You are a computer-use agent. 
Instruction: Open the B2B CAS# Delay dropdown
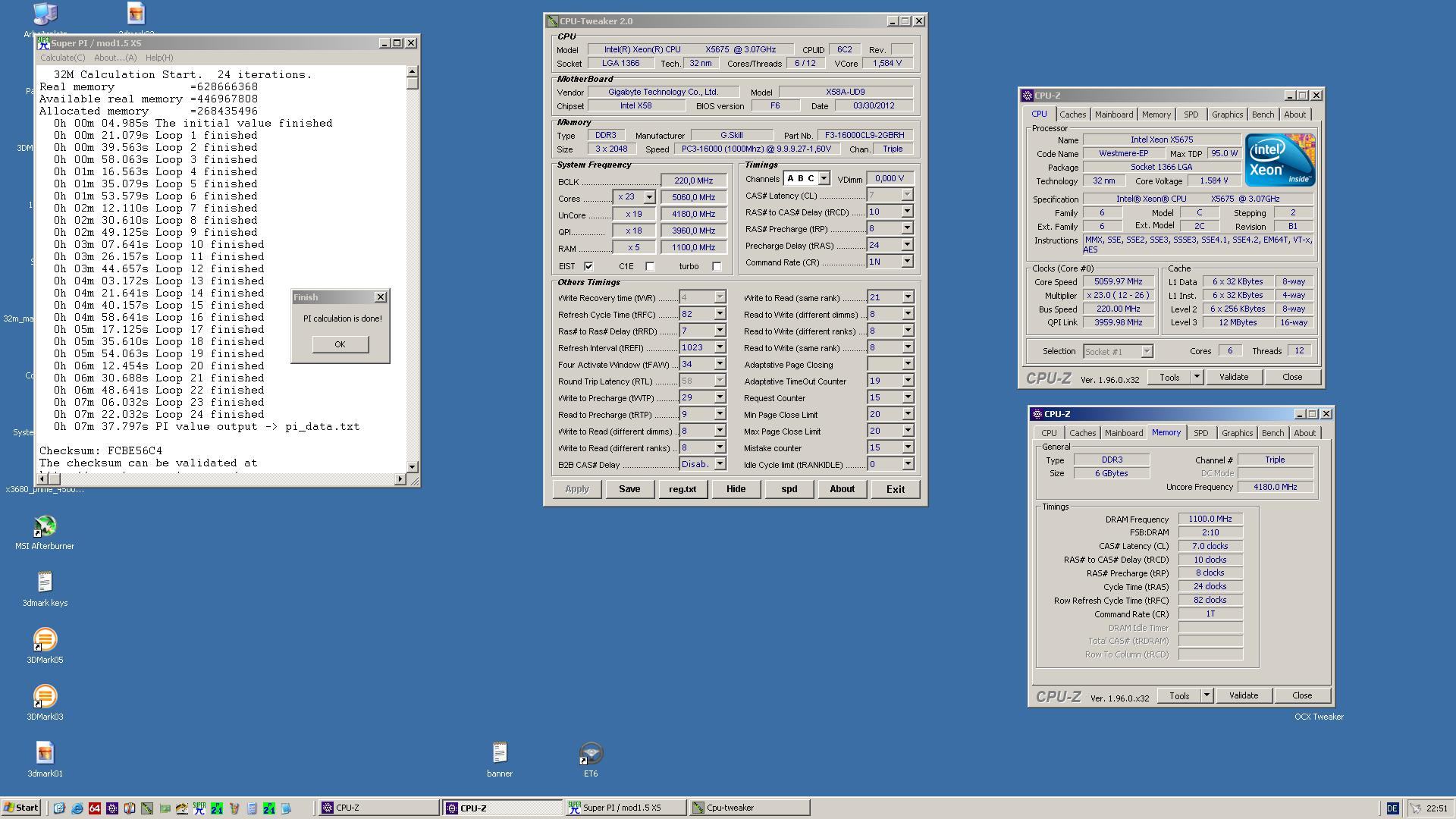tap(720, 464)
